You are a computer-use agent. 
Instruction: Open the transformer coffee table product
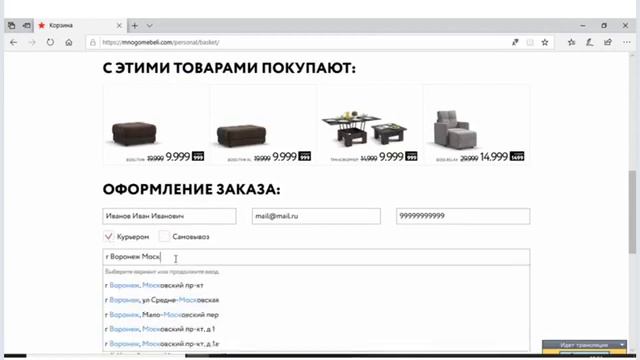[x=370, y=125]
